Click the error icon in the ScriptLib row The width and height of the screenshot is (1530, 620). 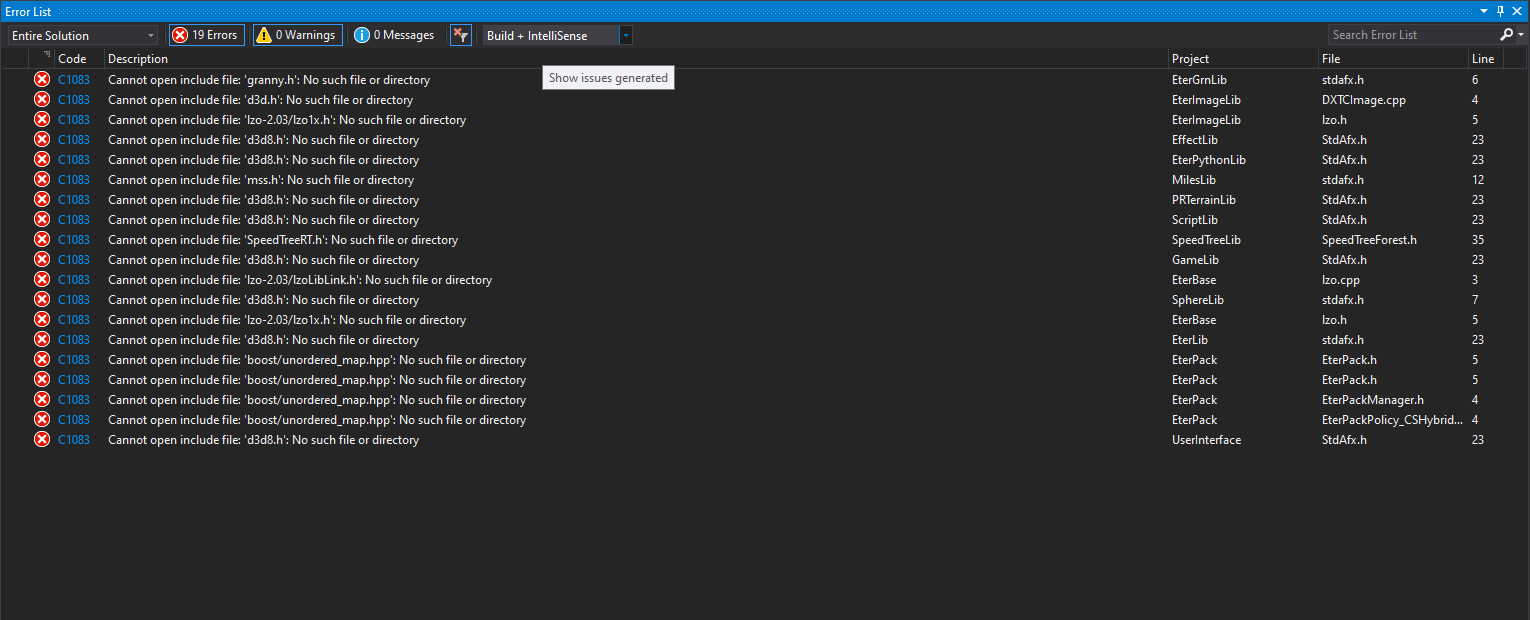42,219
